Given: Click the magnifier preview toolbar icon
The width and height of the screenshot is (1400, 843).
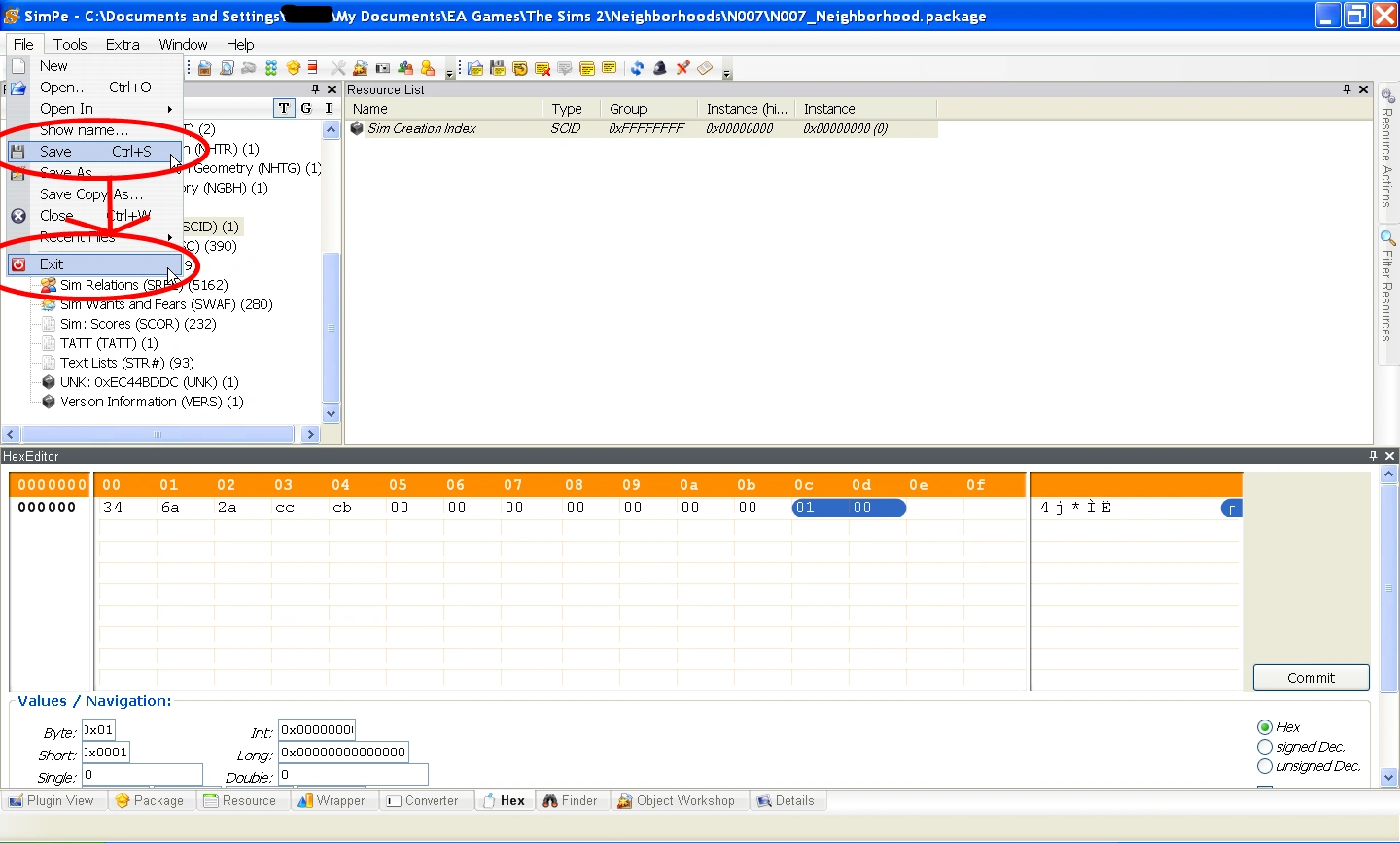Looking at the screenshot, I should point(227,68).
